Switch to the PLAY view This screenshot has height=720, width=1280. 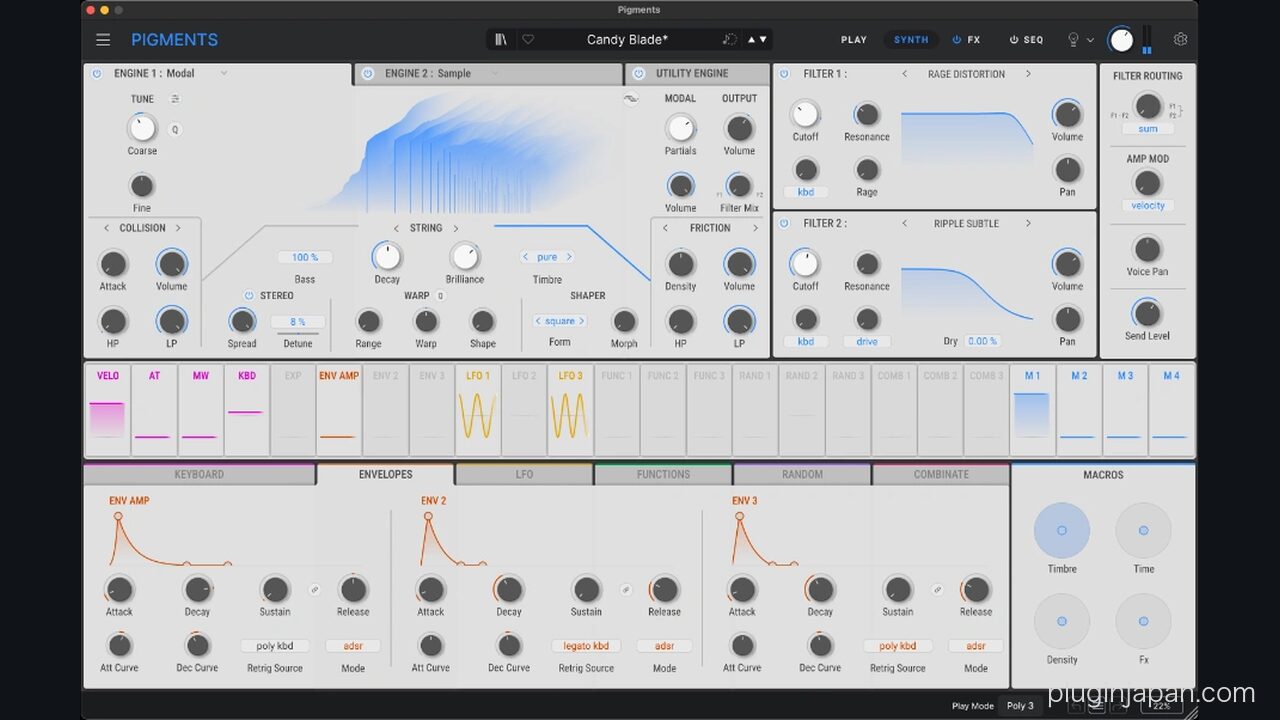click(x=854, y=40)
